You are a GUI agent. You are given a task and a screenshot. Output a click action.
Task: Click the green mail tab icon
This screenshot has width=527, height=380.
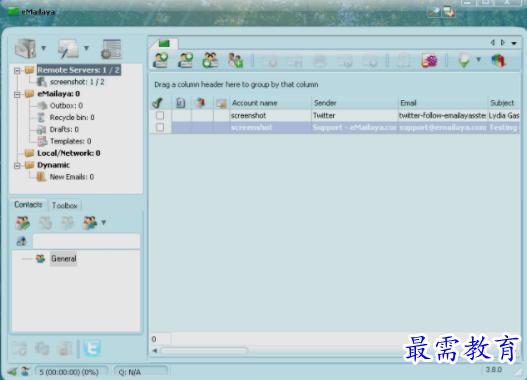tap(164, 43)
